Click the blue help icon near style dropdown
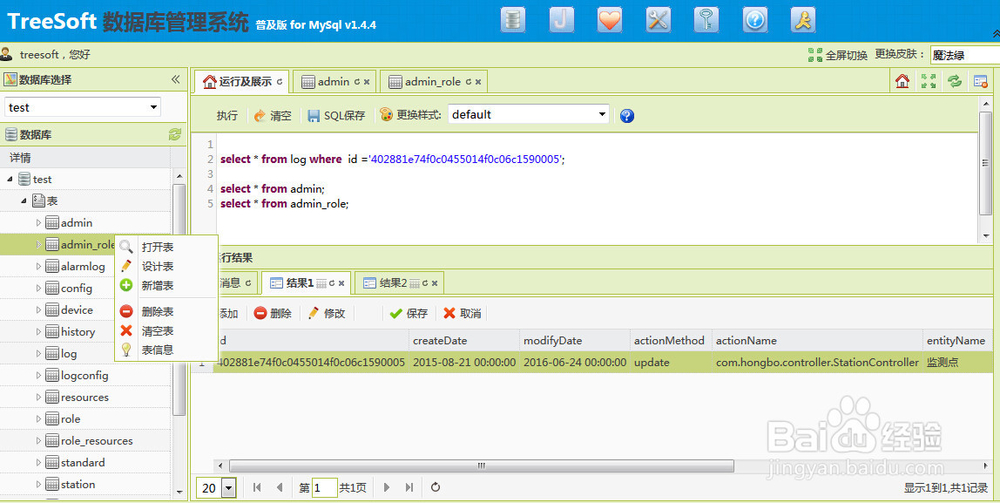This screenshot has height=503, width=1000. coord(627,115)
